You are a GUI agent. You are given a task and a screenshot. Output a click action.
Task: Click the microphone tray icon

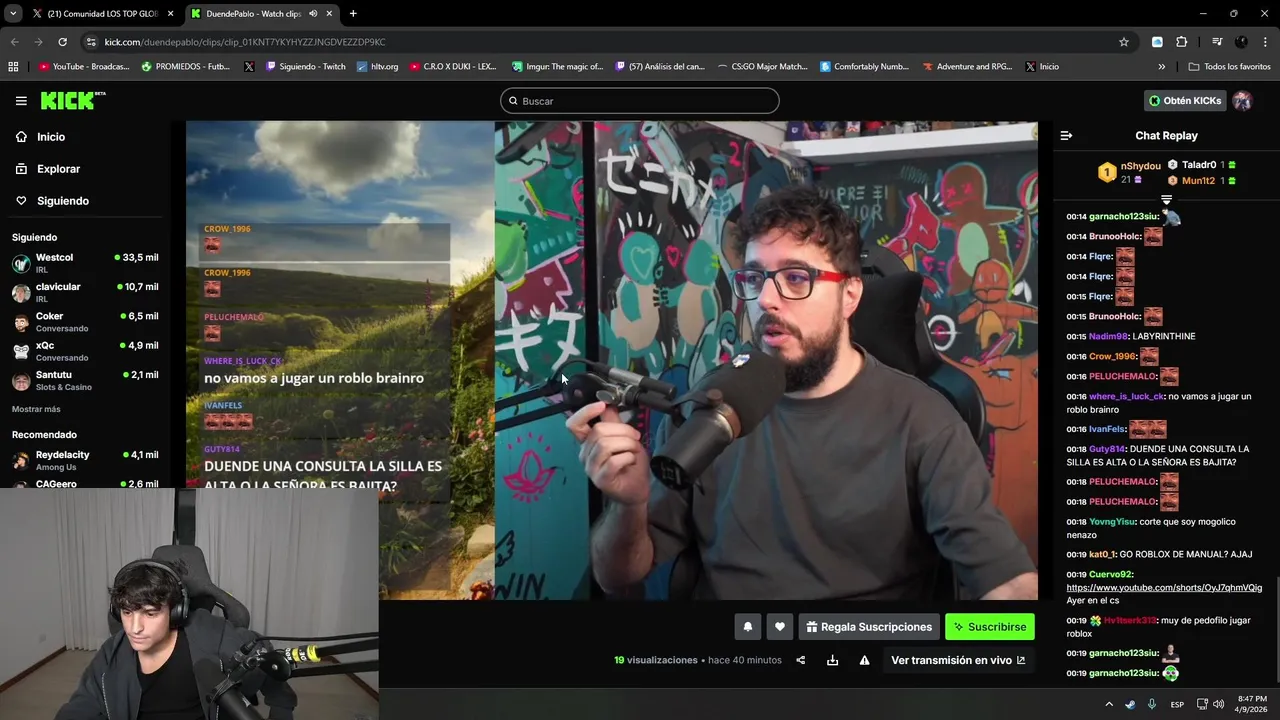(1152, 704)
